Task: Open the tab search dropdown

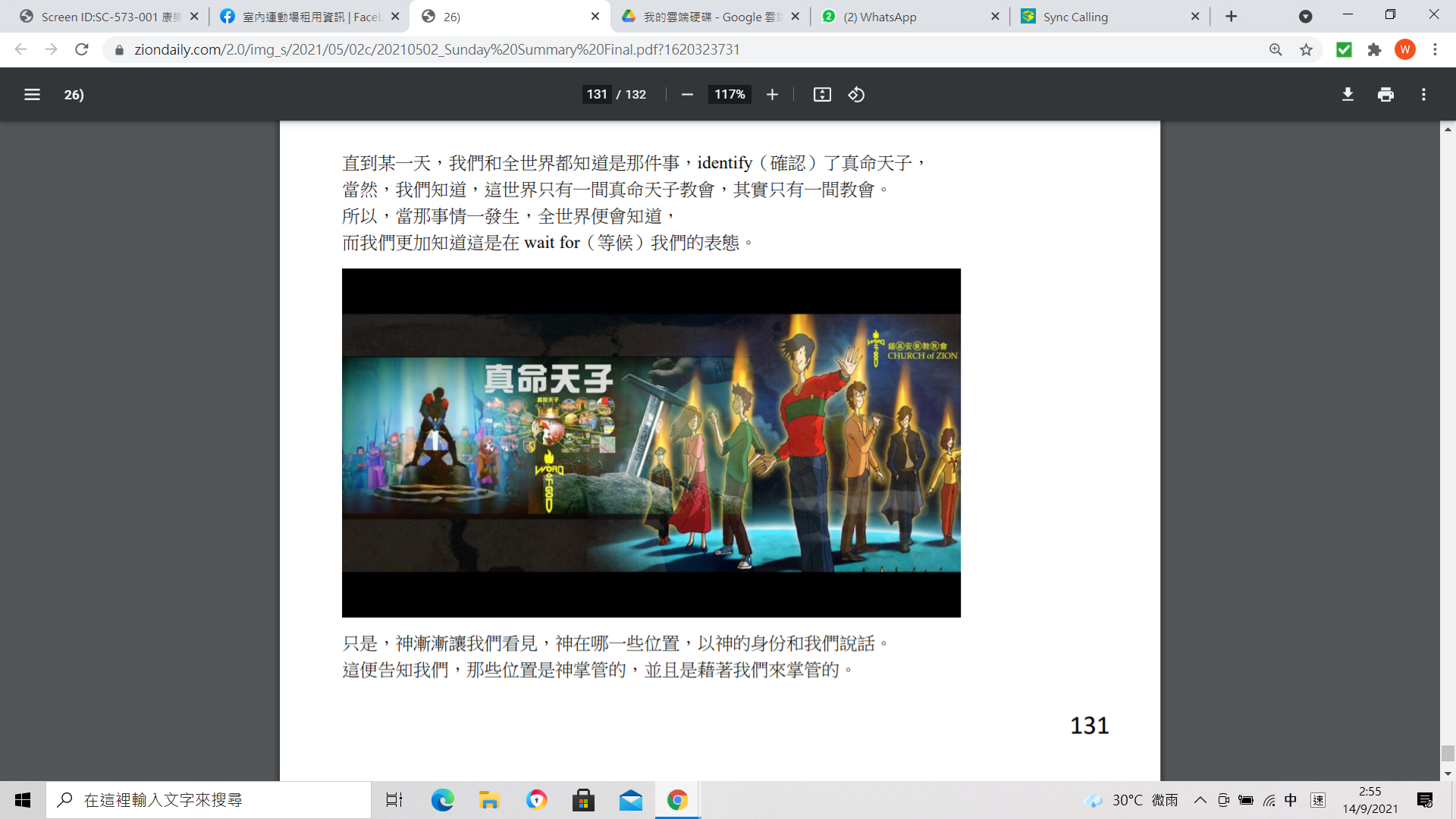Action: pos(1305,17)
